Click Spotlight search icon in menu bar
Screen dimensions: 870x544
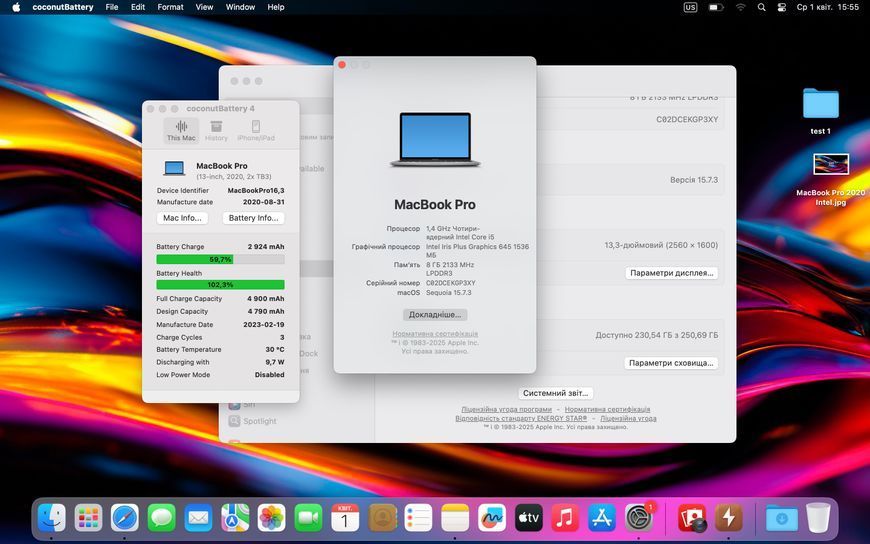tap(761, 7)
